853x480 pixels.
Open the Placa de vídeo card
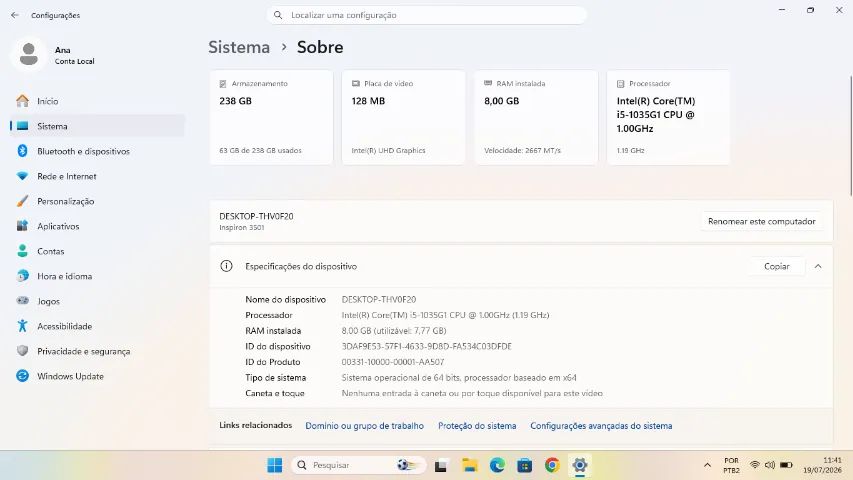404,117
